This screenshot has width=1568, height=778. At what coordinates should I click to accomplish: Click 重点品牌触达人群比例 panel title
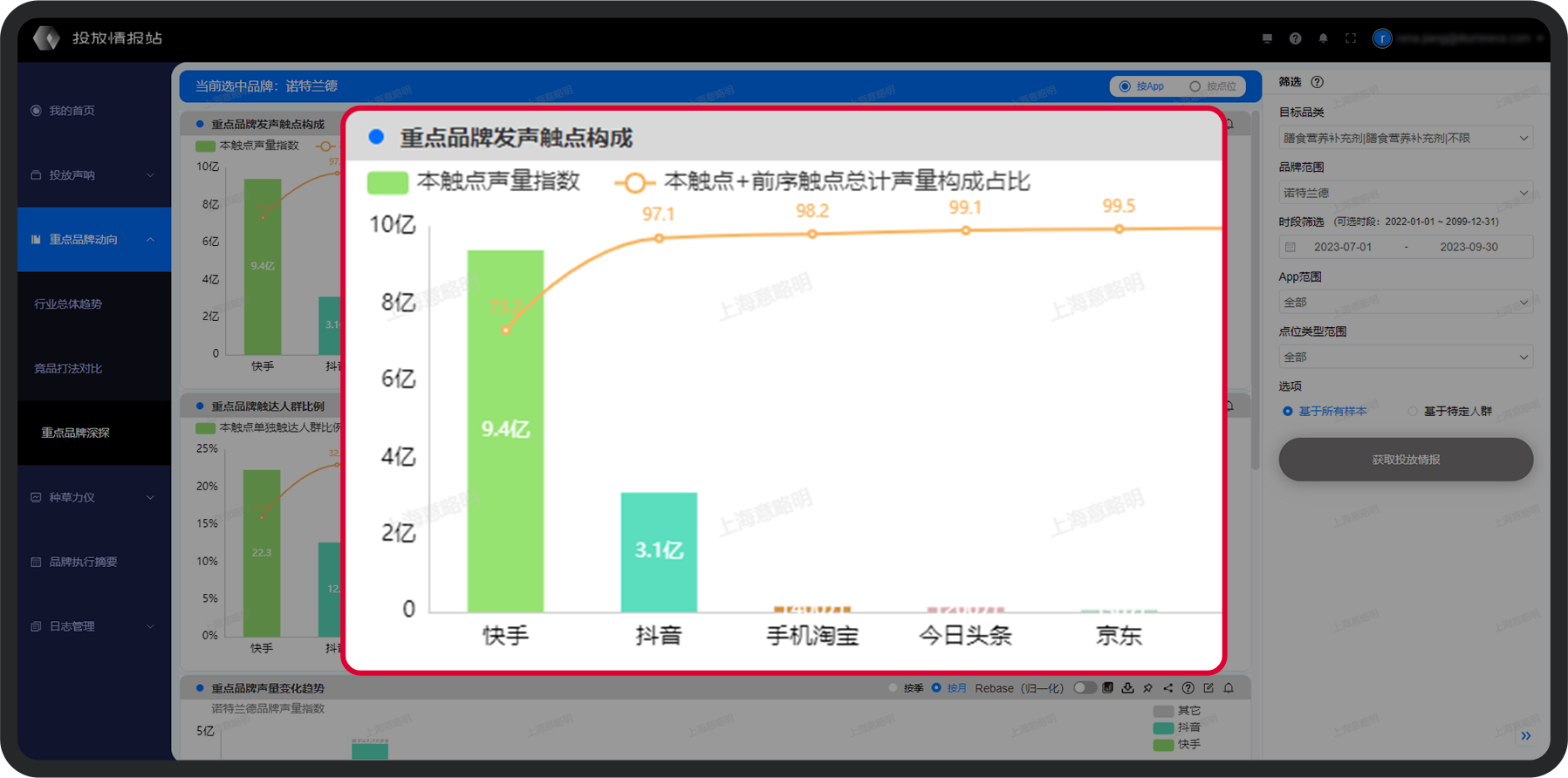coord(268,406)
